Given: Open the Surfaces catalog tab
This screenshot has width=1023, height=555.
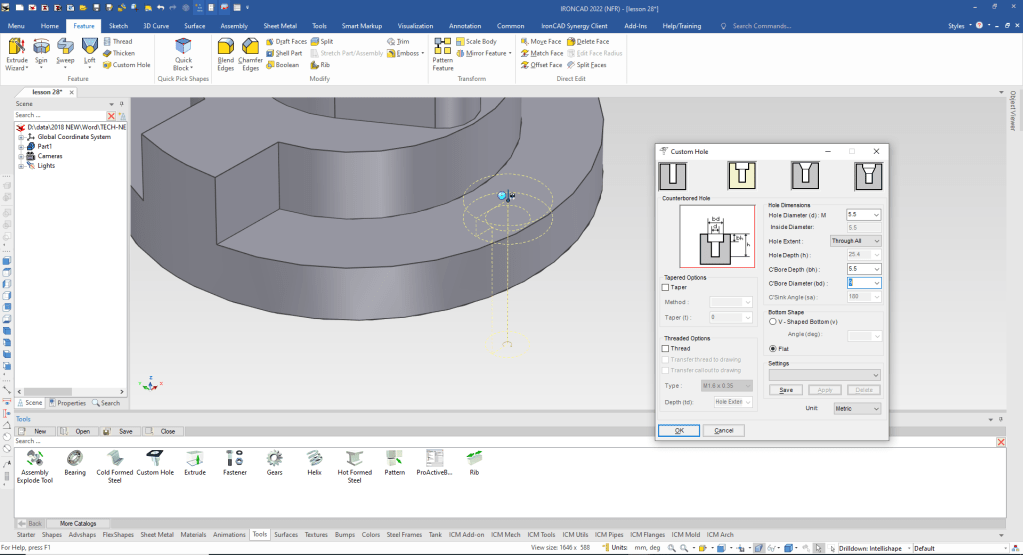Looking at the screenshot, I should point(286,534).
